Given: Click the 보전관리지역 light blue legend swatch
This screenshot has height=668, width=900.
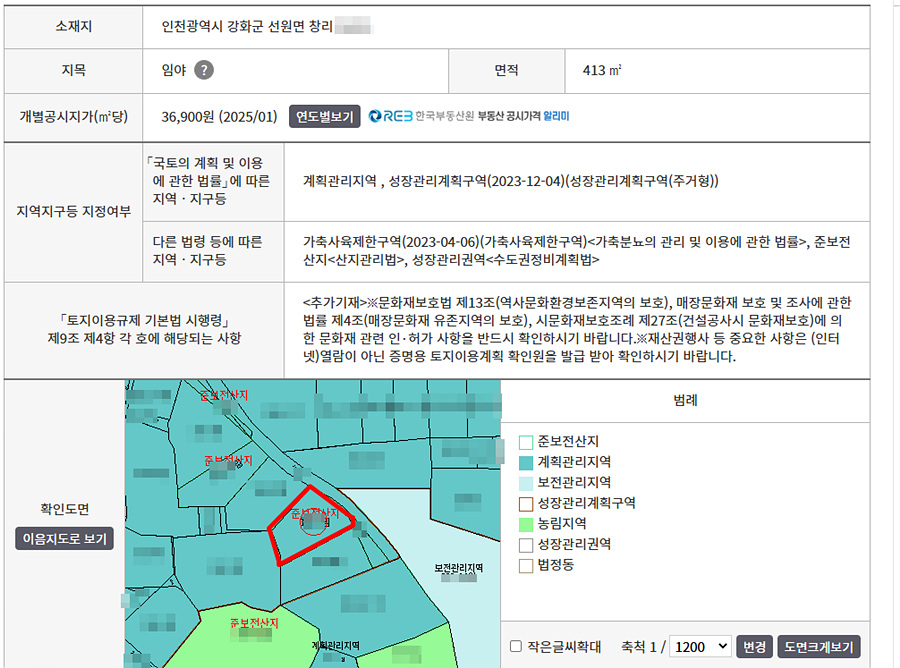Looking at the screenshot, I should [526, 482].
